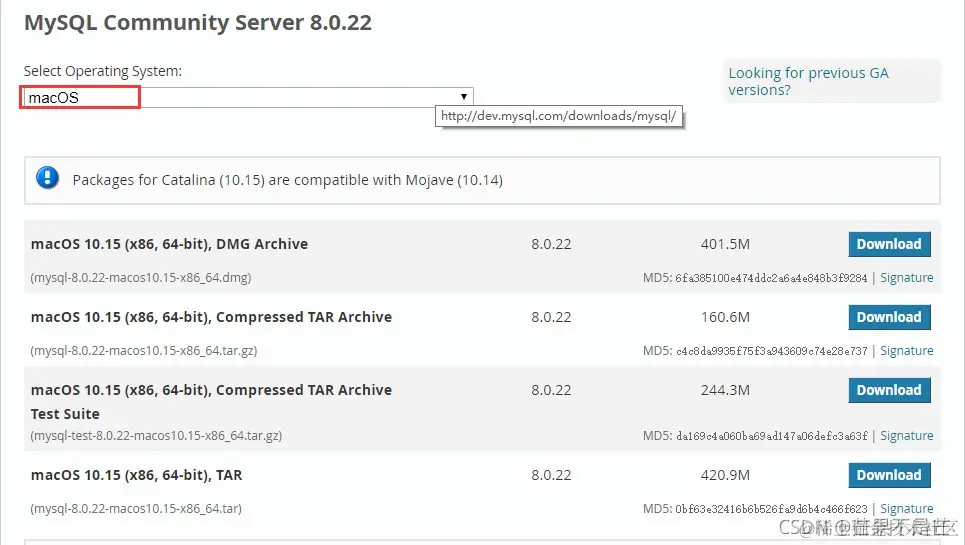
Task: Open the Select Operating System dropdown
Action: coord(247,97)
